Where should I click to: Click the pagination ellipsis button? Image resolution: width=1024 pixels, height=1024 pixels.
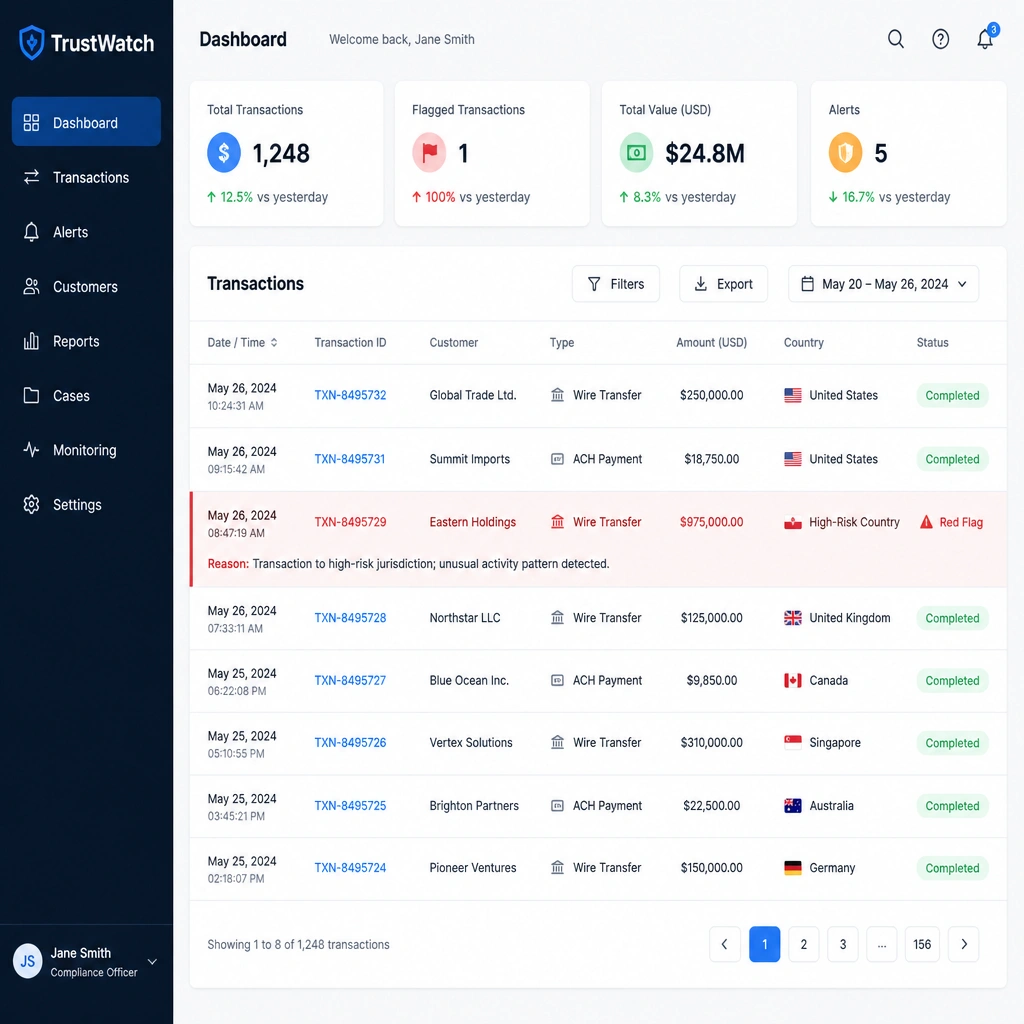882,944
